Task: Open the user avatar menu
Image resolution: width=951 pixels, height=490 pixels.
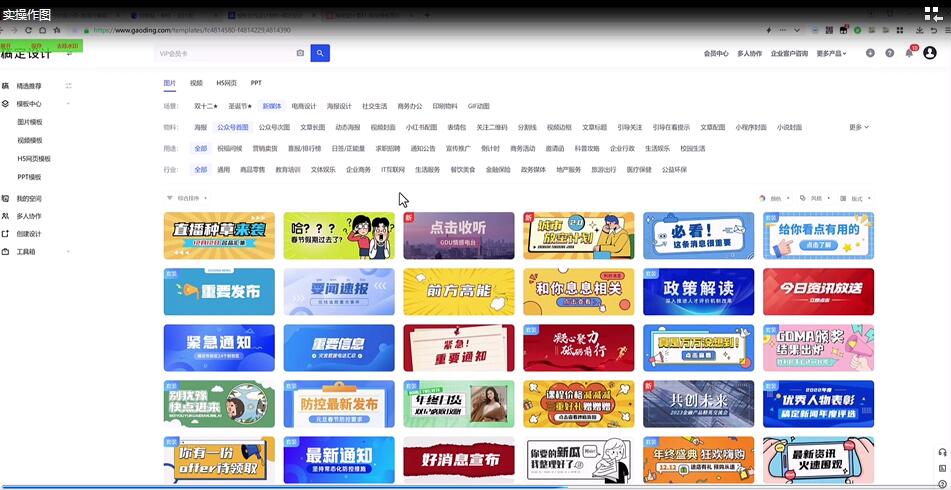Action: 930,53
